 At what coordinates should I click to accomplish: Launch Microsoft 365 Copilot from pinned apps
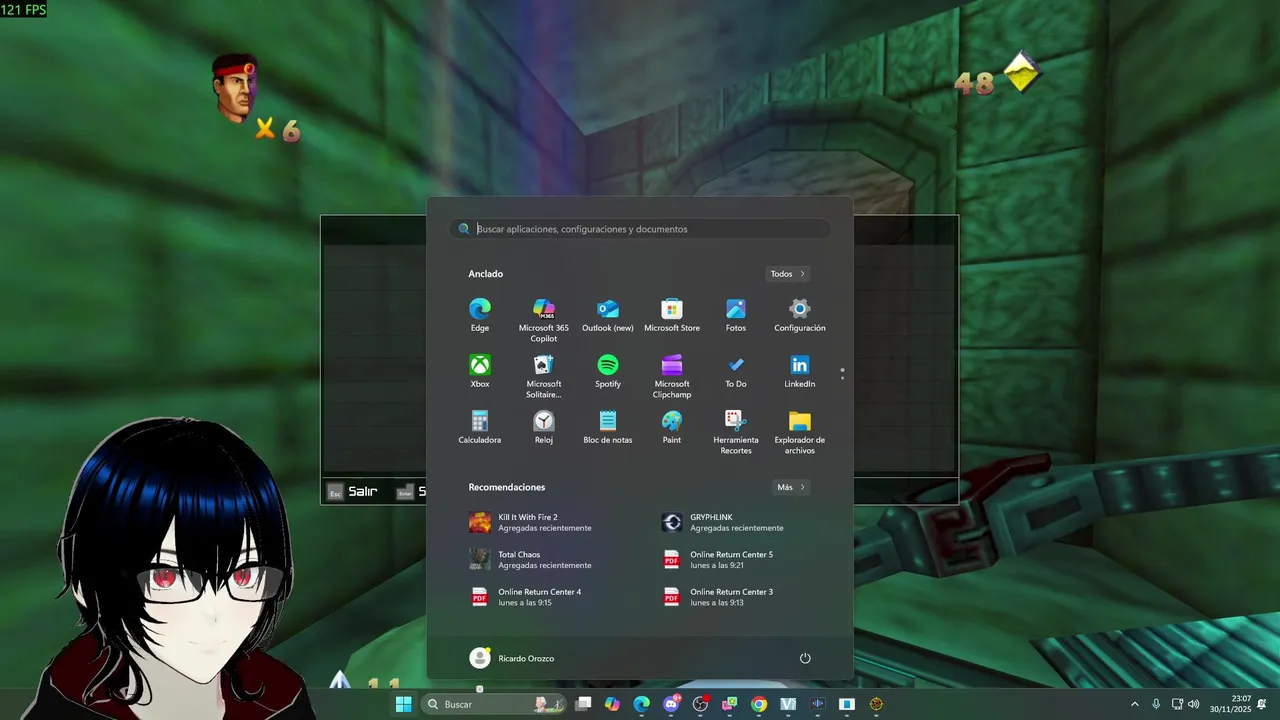point(544,320)
